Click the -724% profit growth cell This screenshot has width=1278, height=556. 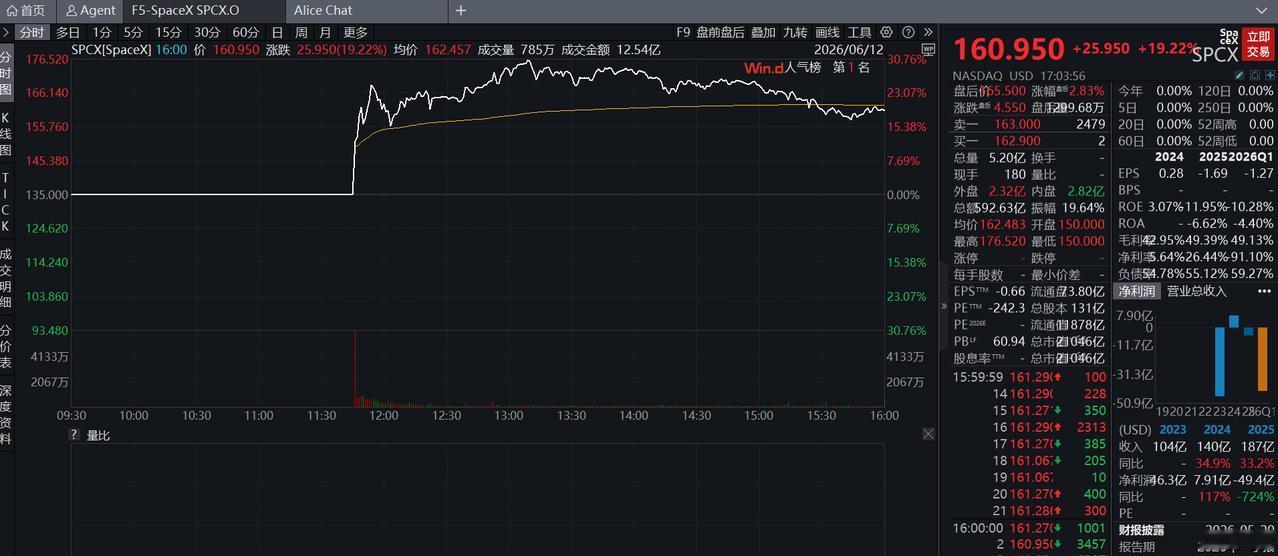(1255, 496)
